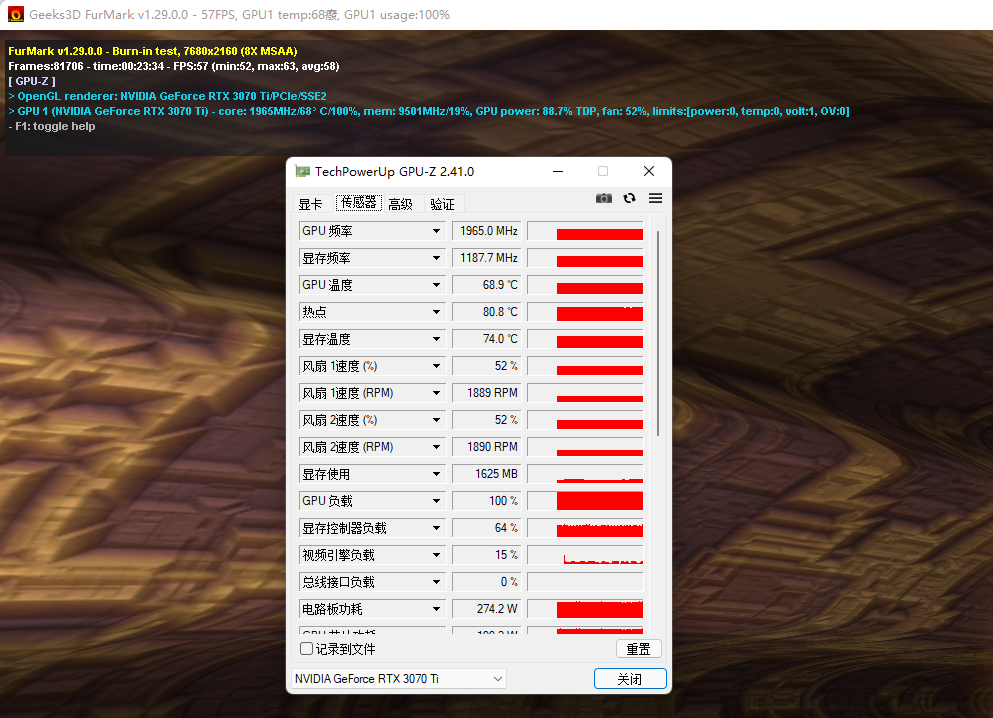This screenshot has width=993, height=718.
Task: Click the 1965.0 MHz value
Action: tap(486, 231)
